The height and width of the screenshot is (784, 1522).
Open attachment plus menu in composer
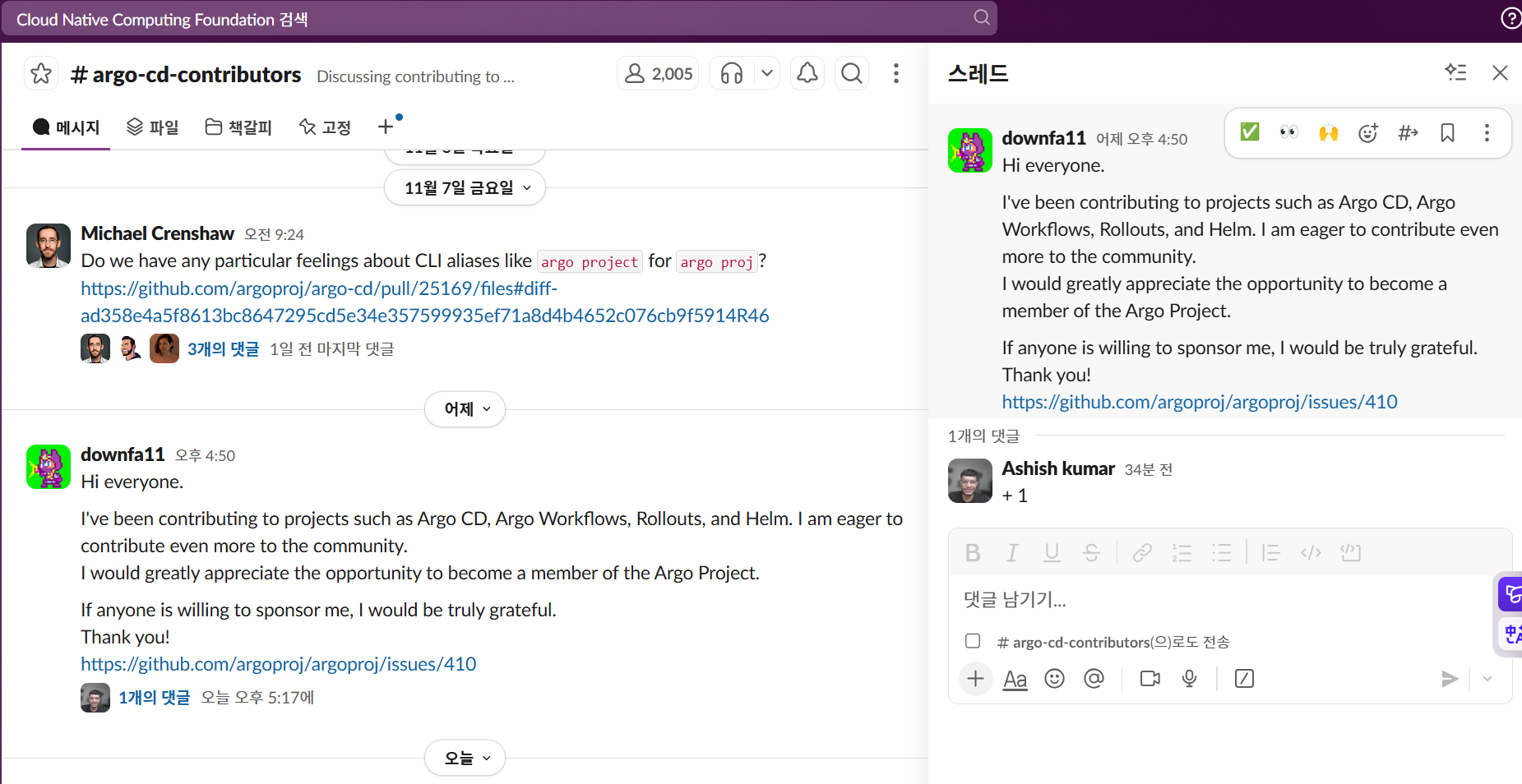[x=975, y=679]
